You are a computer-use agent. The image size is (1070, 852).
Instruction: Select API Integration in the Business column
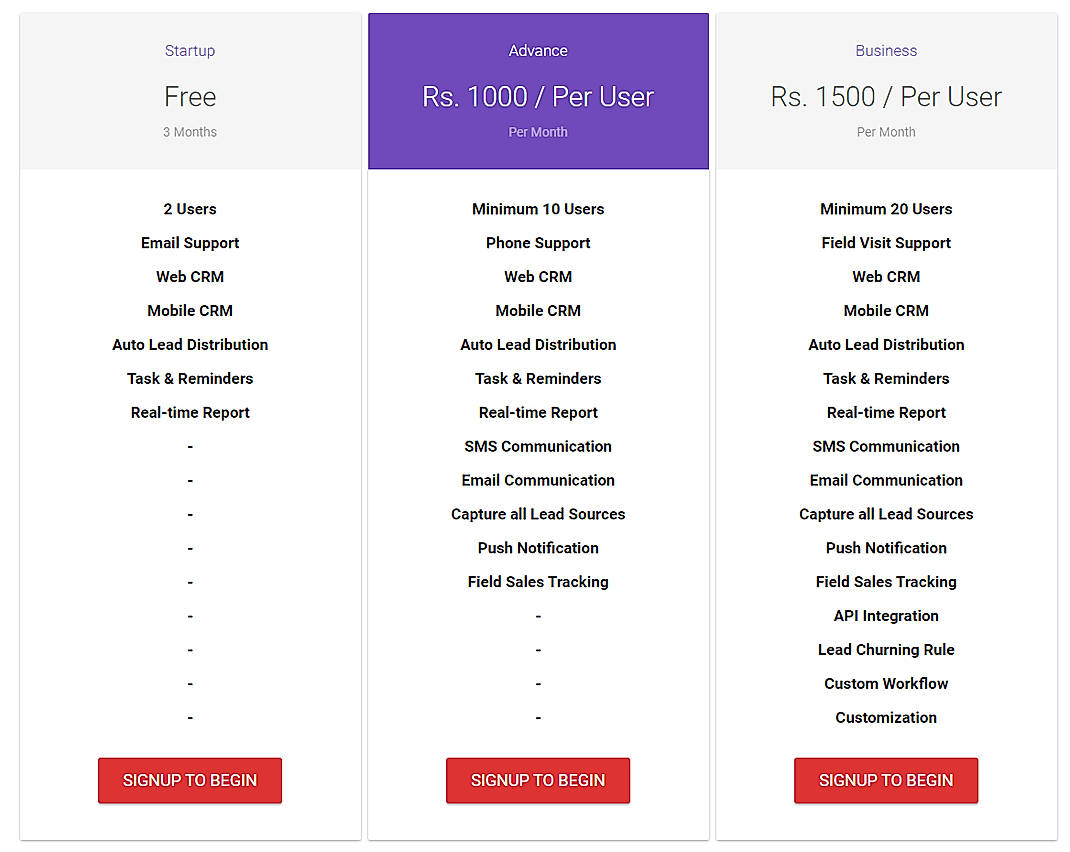point(886,615)
